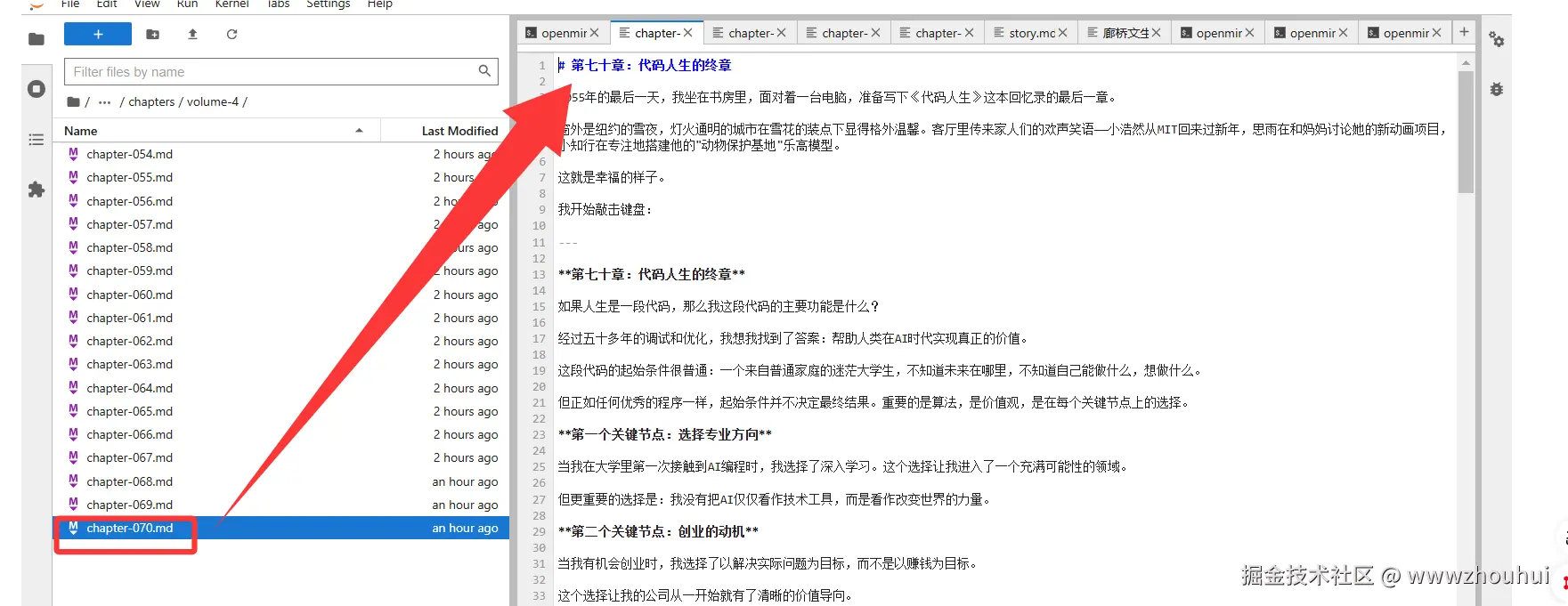Refresh the file browser listing

coord(232,34)
